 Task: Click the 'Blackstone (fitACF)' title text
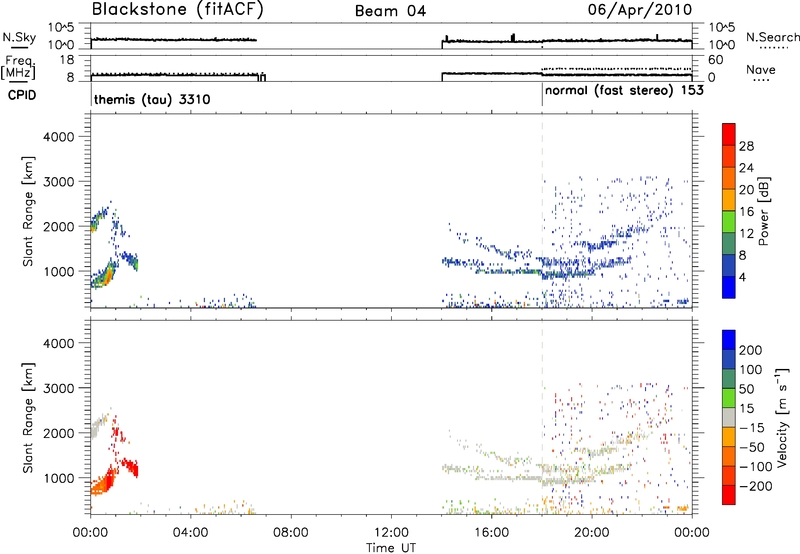pyautogui.click(x=178, y=10)
